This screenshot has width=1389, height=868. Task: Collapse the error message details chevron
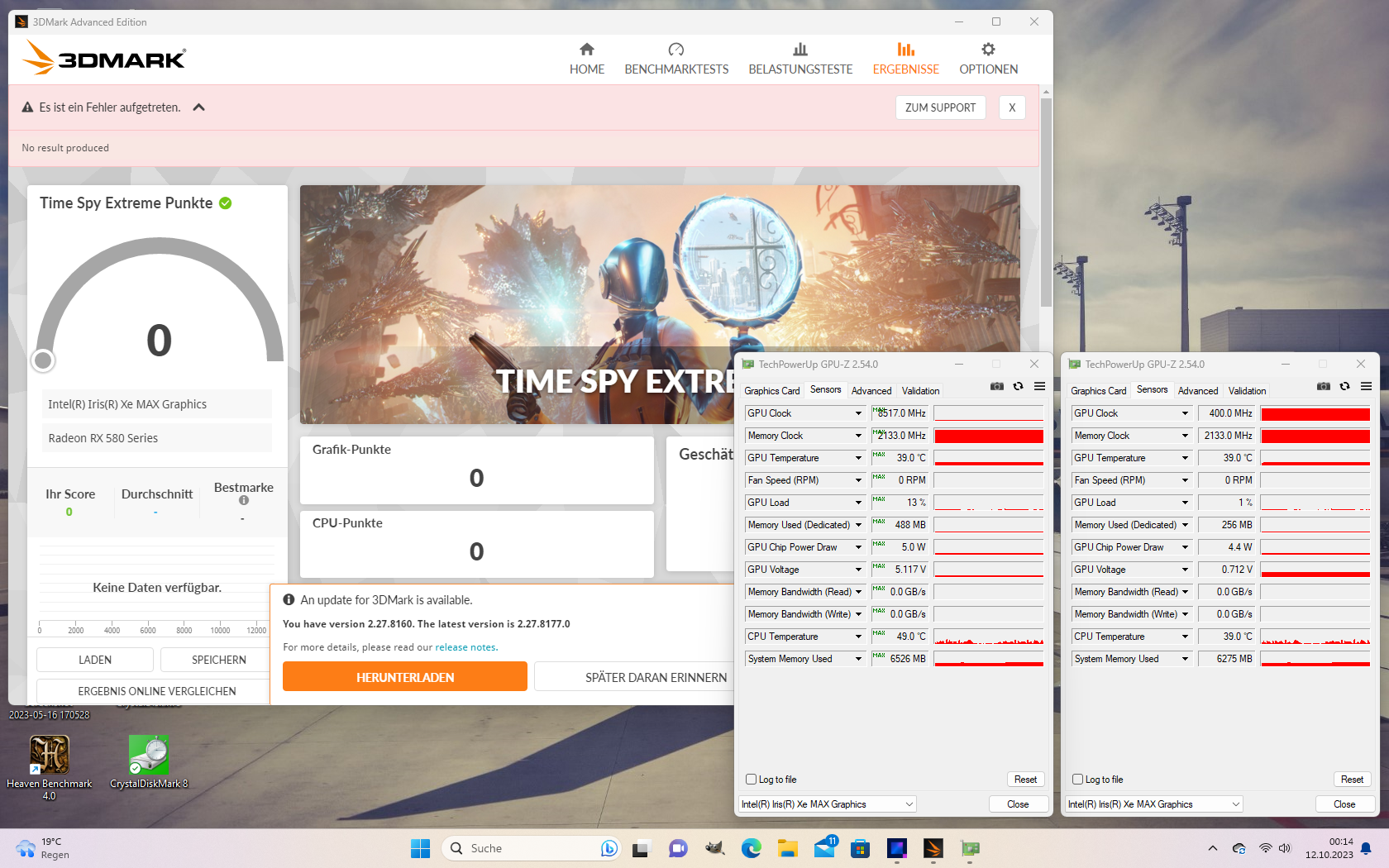click(x=198, y=107)
